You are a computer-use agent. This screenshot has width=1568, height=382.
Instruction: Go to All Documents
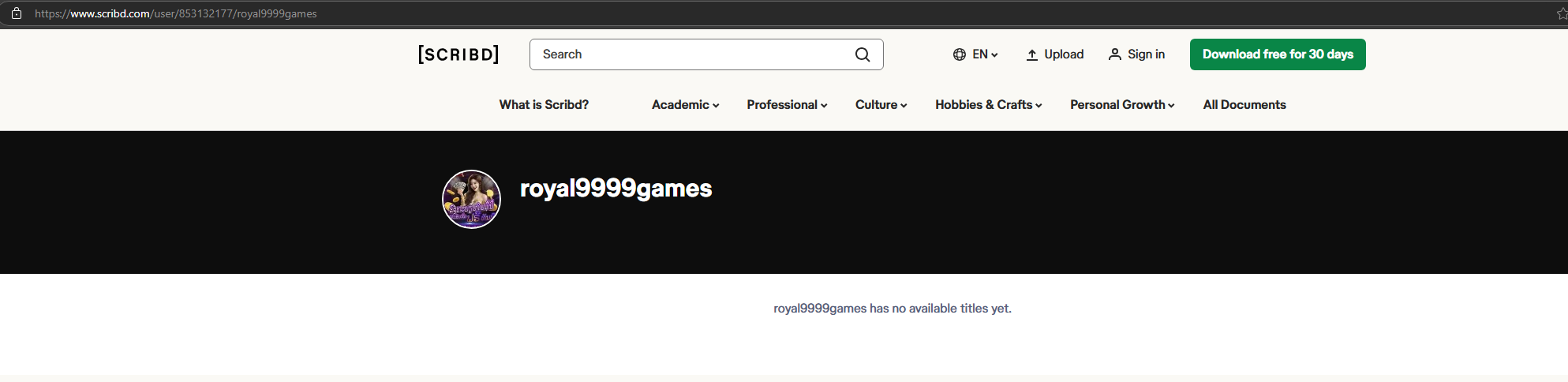coord(1244,105)
